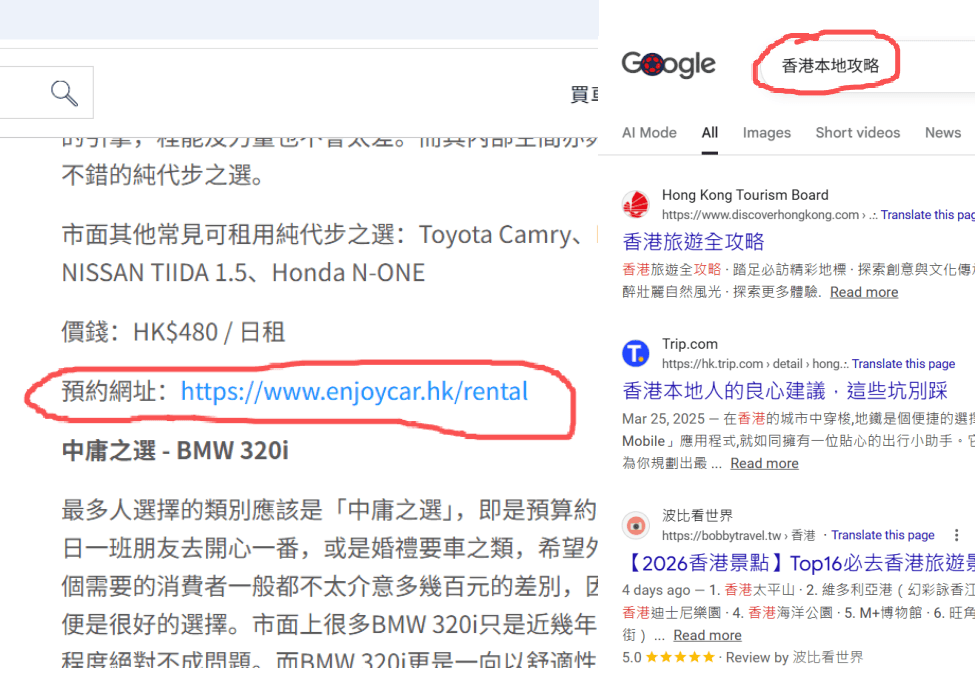Open the 2026香港景點 Top16 result
This screenshot has width=975, height=695.
(798, 563)
